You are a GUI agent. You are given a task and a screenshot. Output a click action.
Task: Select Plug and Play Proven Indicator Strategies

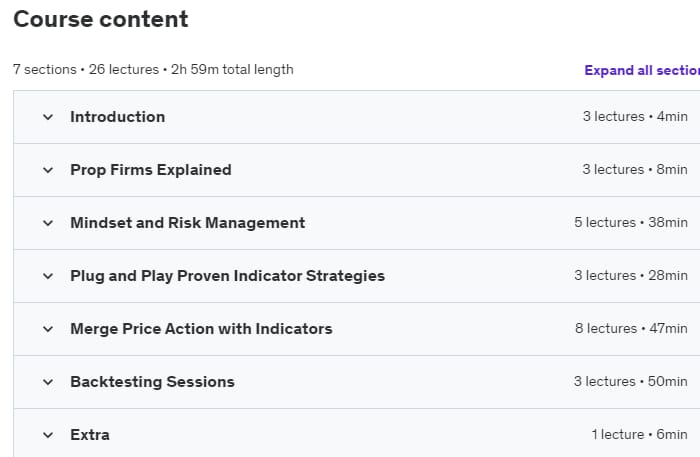228,276
